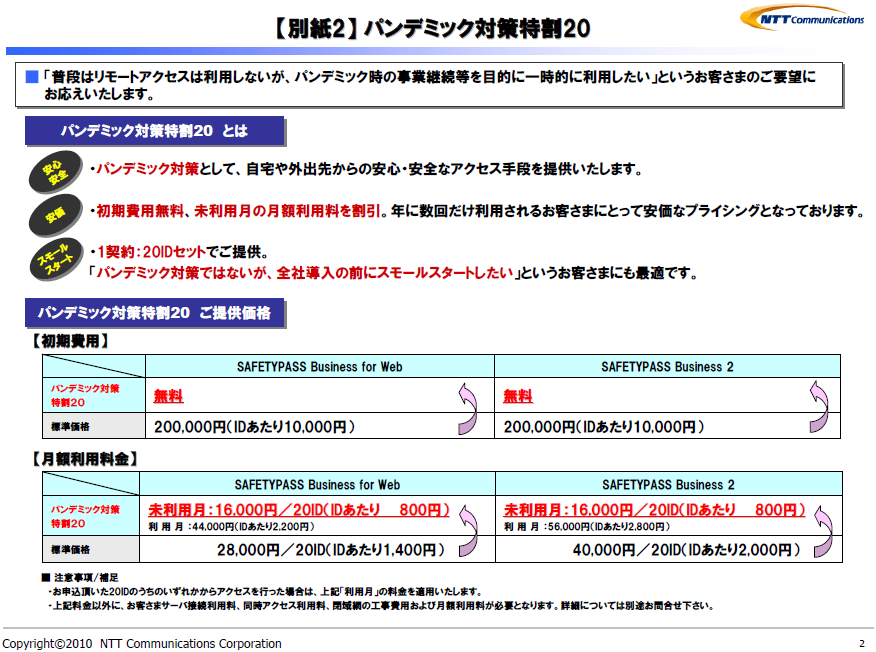Click the curved arrow in 月額利用料金 Business 2 column
The height and width of the screenshot is (652, 876).
pyautogui.click(x=823, y=531)
